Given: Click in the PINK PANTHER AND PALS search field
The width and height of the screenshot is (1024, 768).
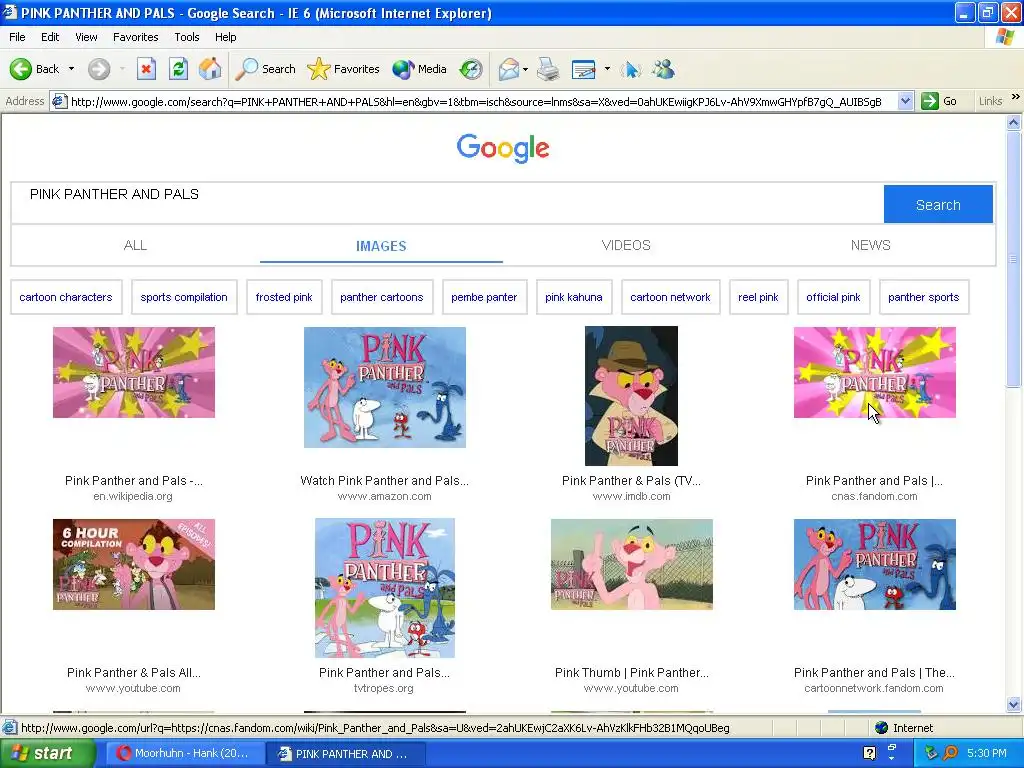Looking at the screenshot, I should 447,204.
